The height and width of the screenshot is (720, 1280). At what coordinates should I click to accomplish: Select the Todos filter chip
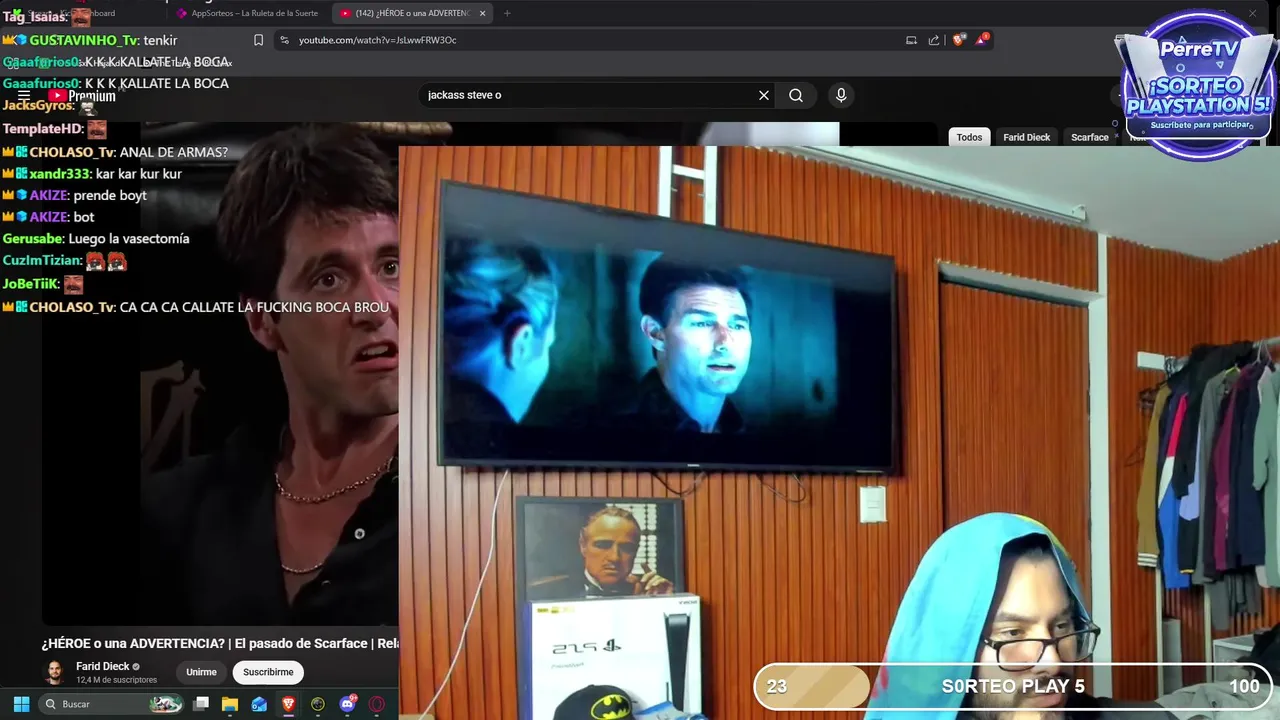point(969,137)
